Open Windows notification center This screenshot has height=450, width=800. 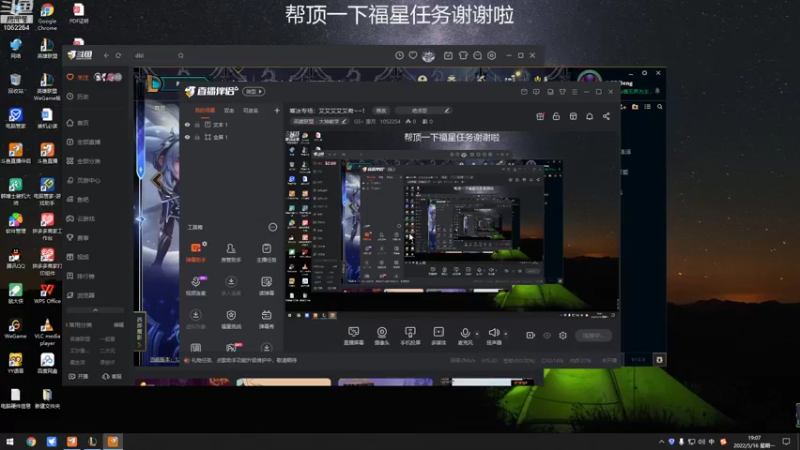pos(786,441)
